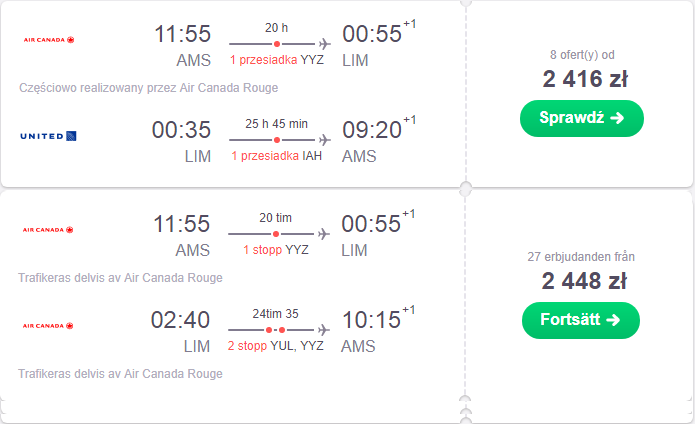Select the '1 przesiadka IAH' stop info

click(x=277, y=156)
